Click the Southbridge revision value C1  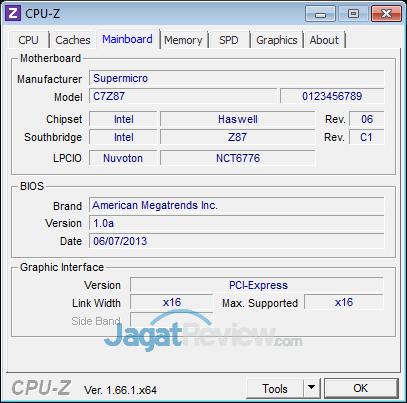coord(367,137)
